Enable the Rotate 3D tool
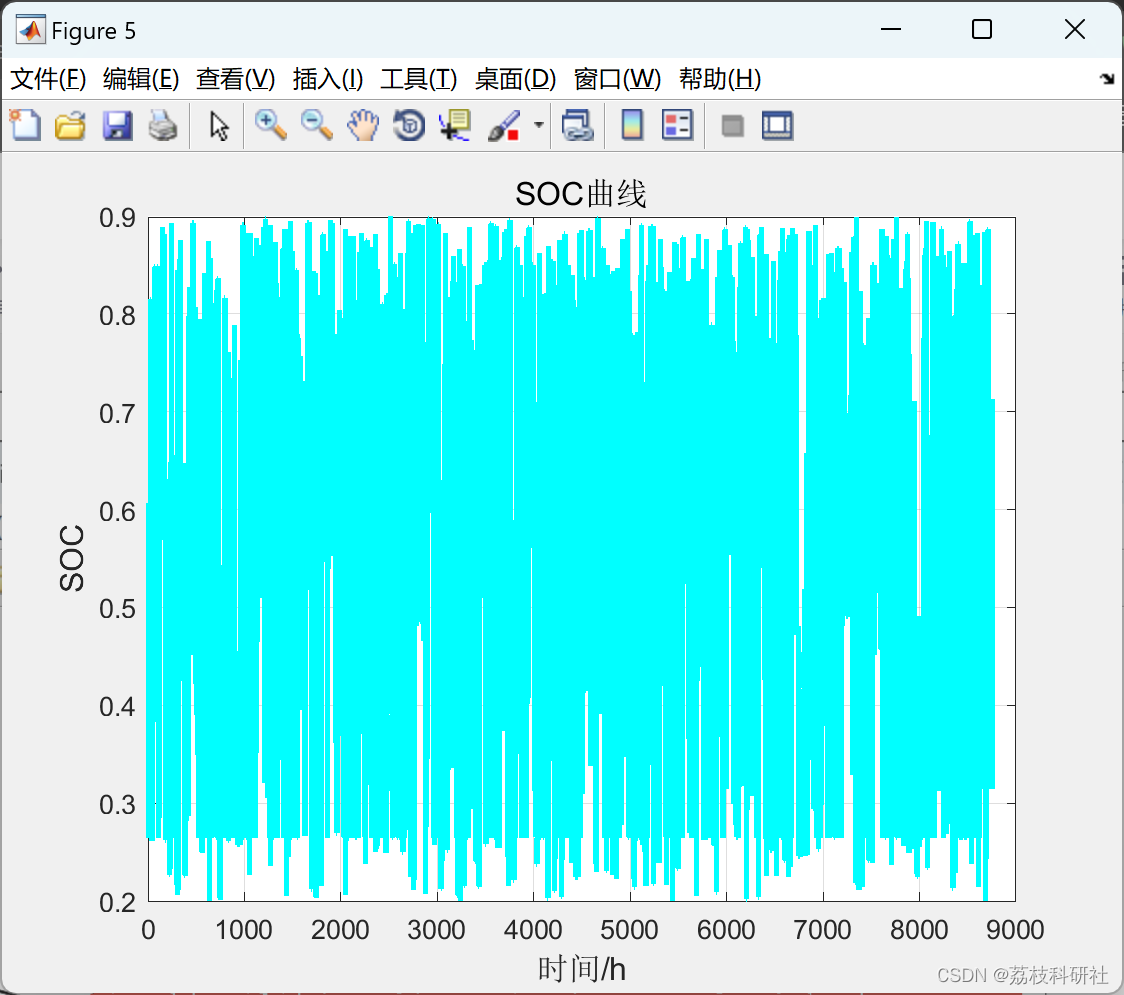The image size is (1124, 995). pos(409,125)
